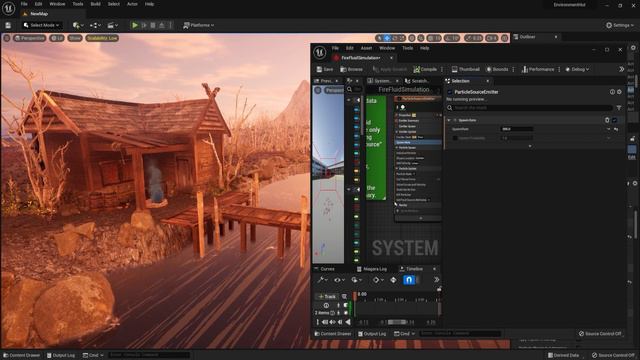Expand advanced options arrow below SpawnRate
The height and width of the screenshot is (360, 640).
tap(530, 146)
